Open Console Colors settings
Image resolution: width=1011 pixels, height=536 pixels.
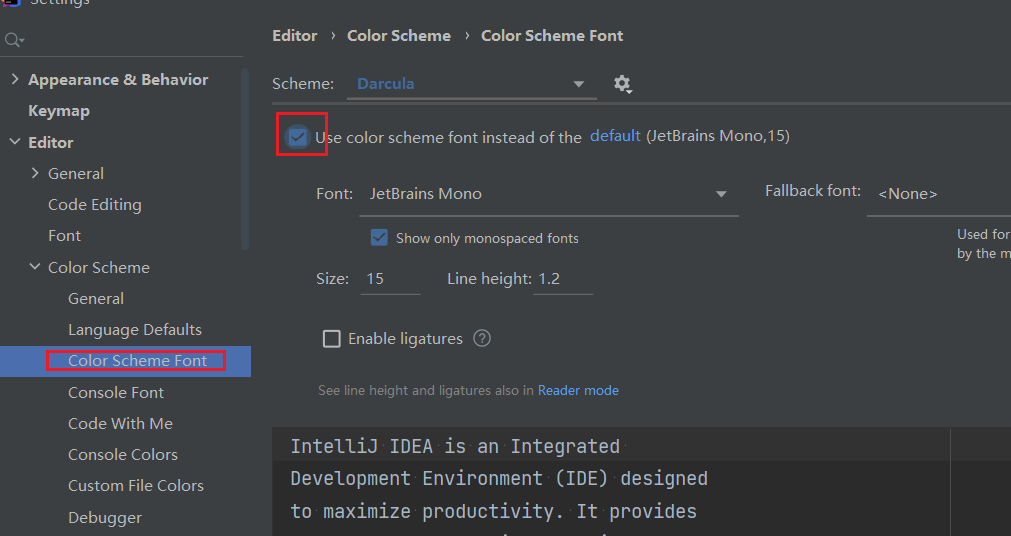coord(123,454)
